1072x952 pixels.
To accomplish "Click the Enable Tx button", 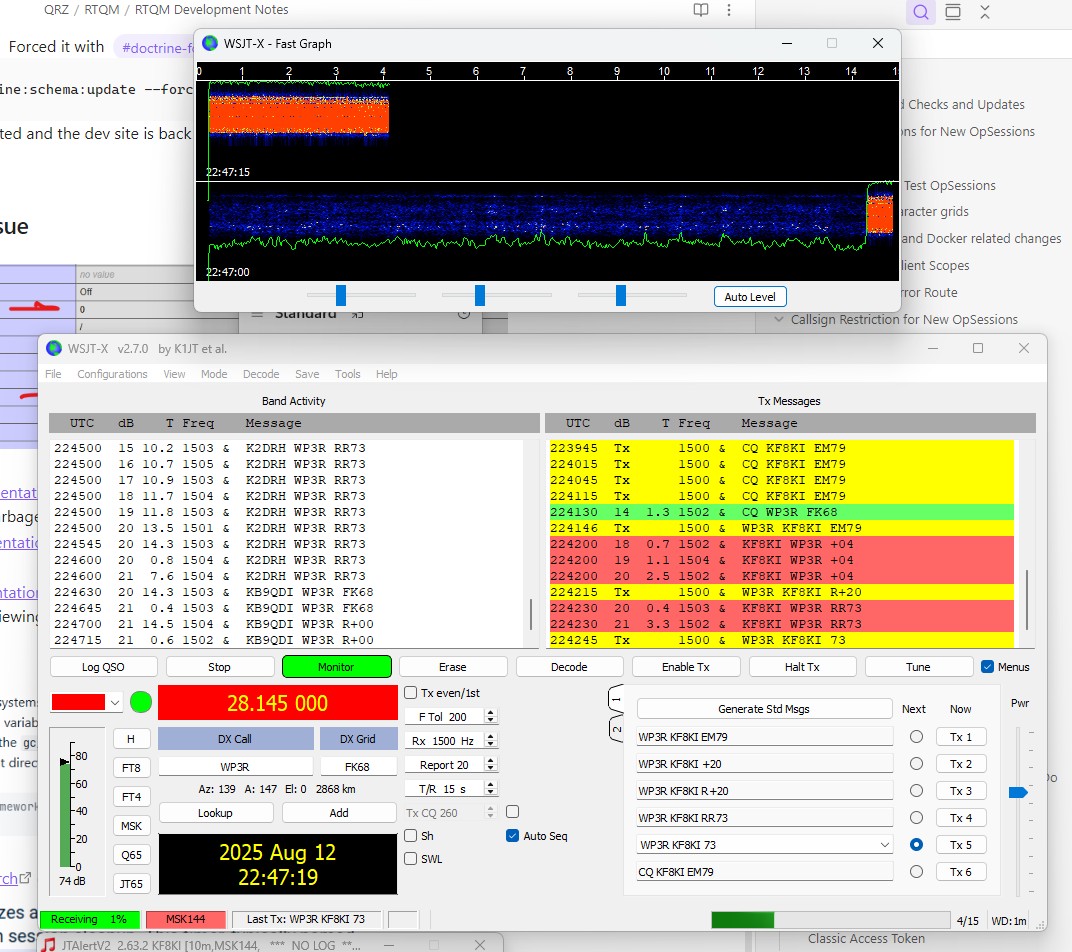I will tap(686, 667).
